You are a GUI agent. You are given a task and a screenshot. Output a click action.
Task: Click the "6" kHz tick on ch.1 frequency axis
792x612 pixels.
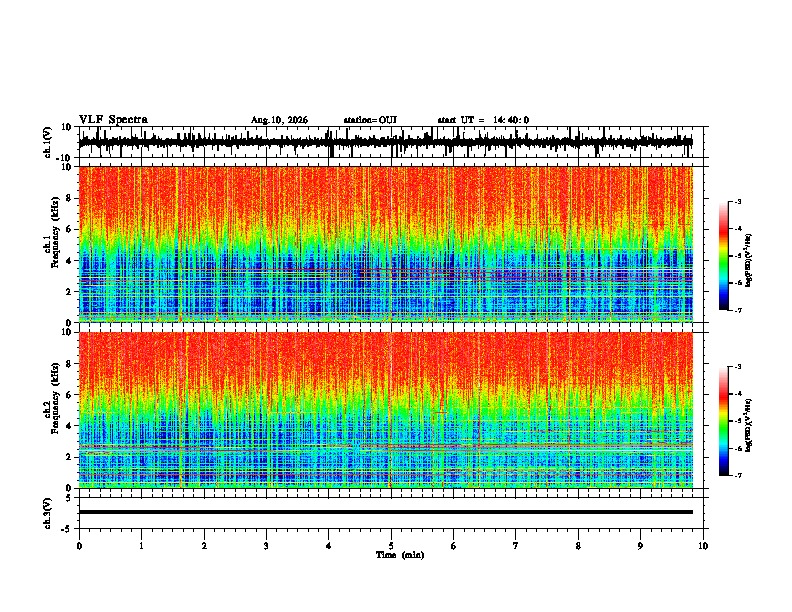pyautogui.click(x=70, y=229)
